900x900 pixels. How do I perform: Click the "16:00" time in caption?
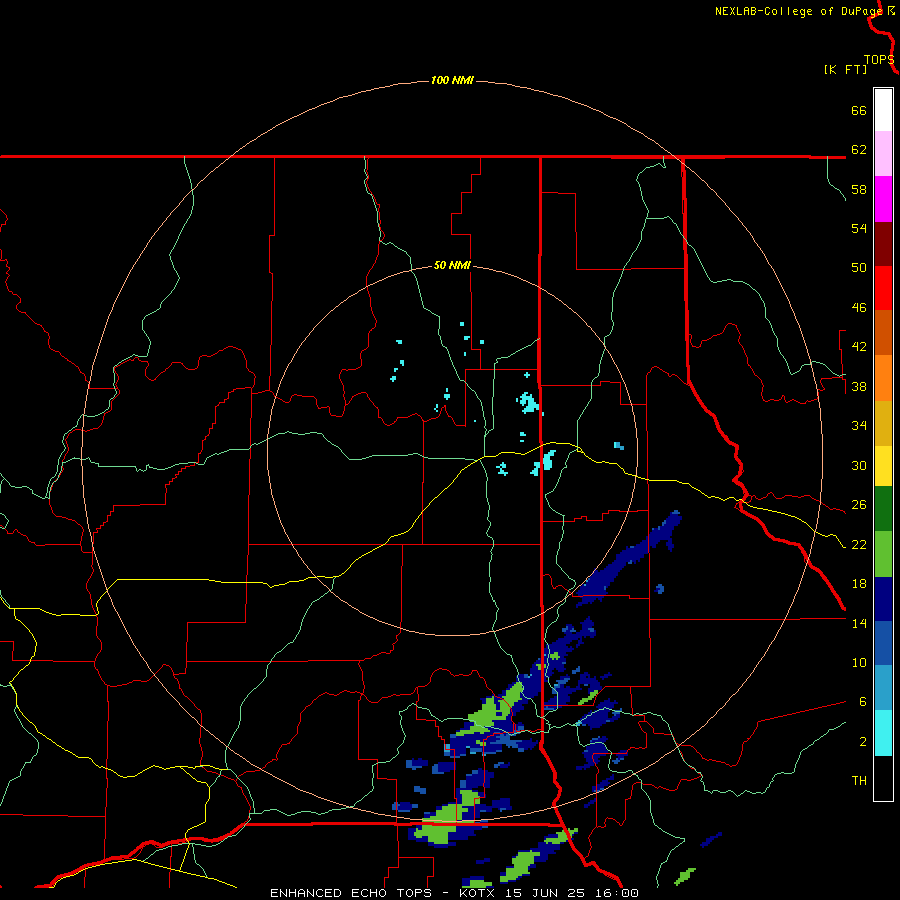[617, 893]
